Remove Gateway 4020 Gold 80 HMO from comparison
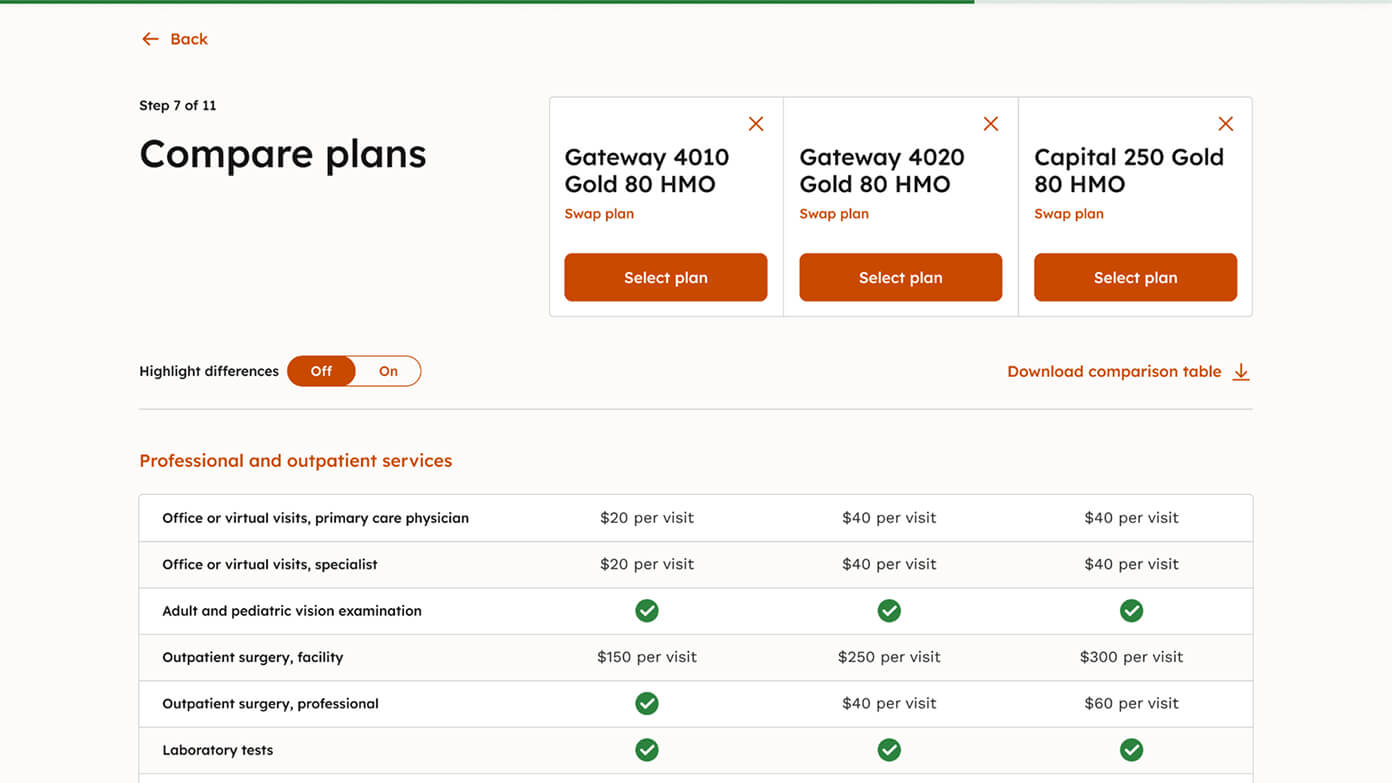 pyautogui.click(x=990, y=123)
